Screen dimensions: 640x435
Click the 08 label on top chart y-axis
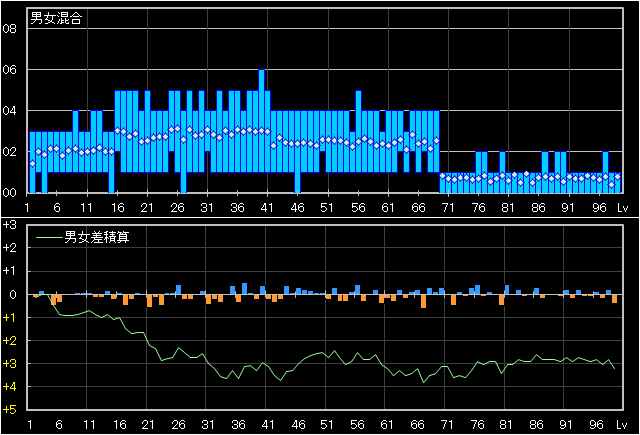(x=9, y=29)
